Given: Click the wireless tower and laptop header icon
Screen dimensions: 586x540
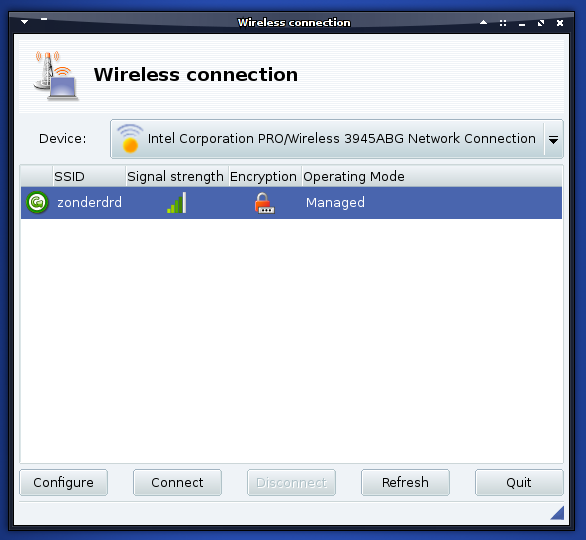Looking at the screenshot, I should [x=56, y=75].
